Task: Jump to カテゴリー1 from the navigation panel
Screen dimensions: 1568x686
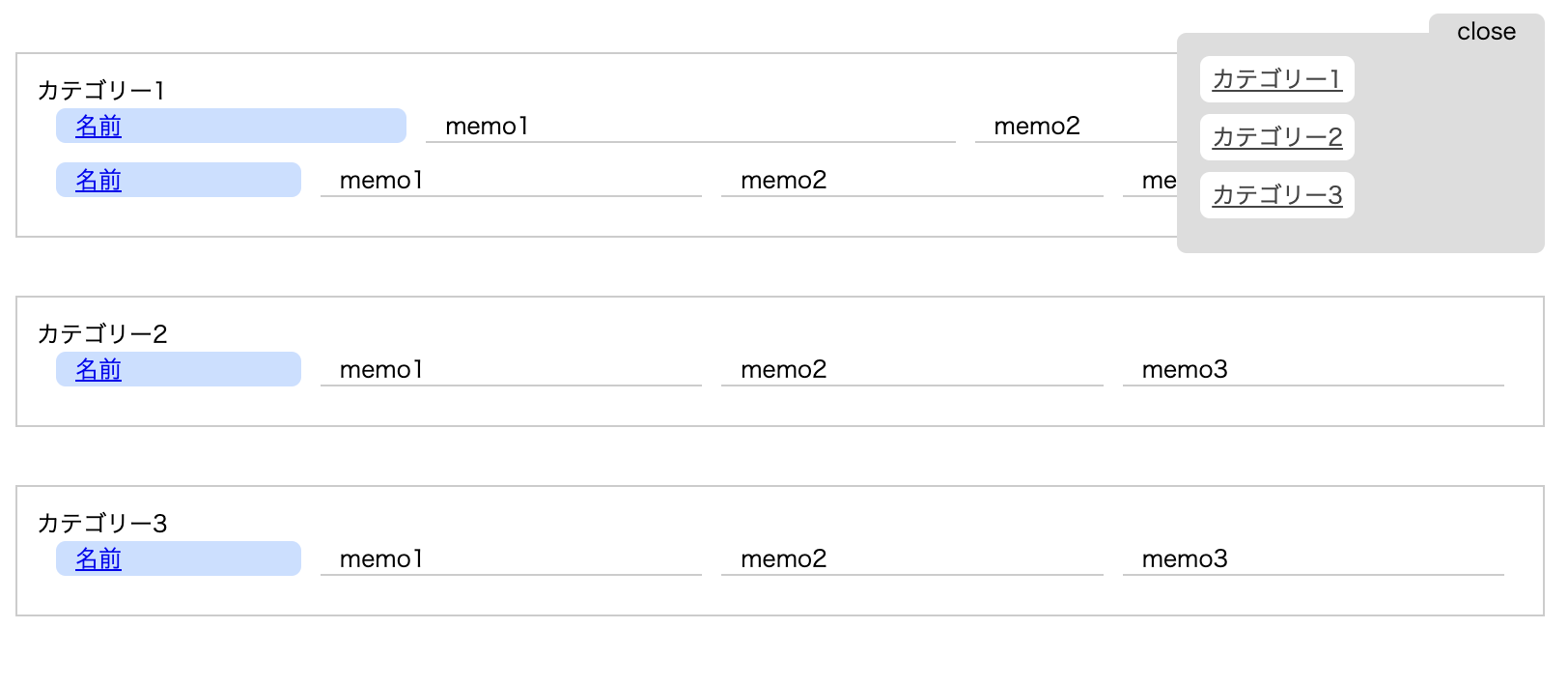Action: pos(1276,79)
